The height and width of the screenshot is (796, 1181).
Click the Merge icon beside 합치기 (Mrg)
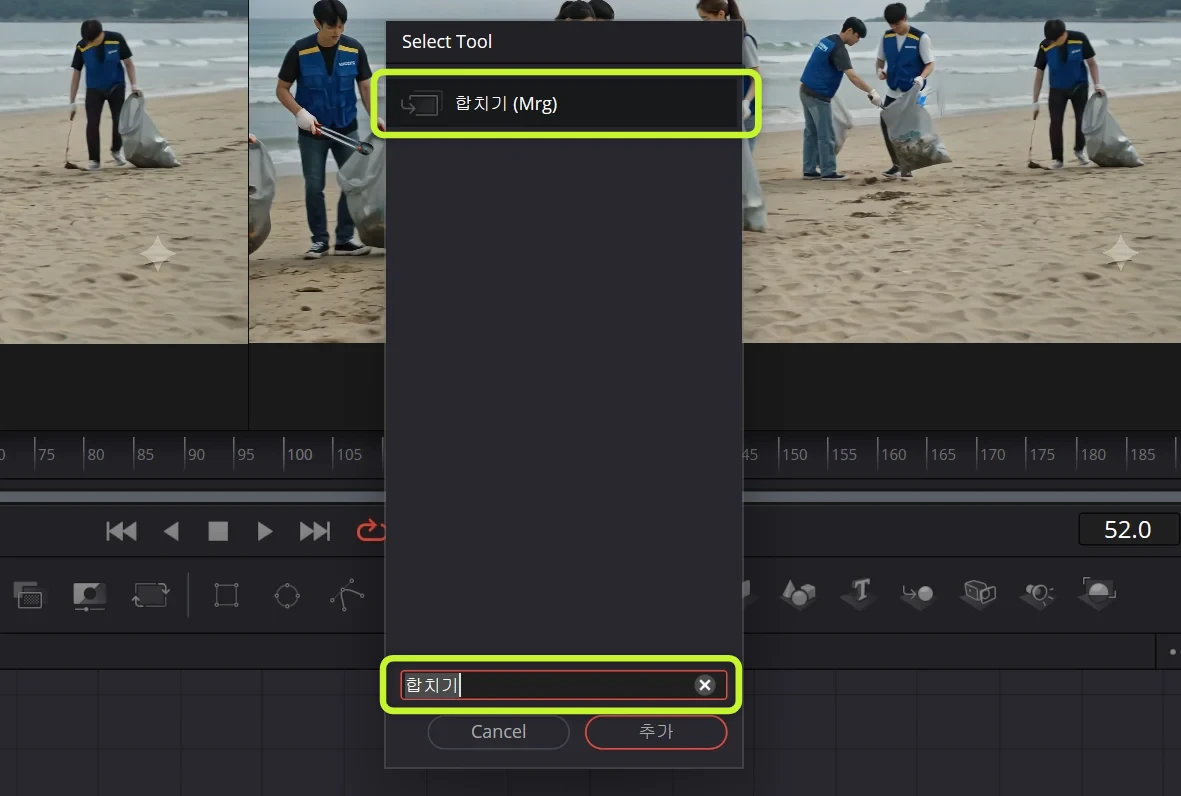click(420, 104)
